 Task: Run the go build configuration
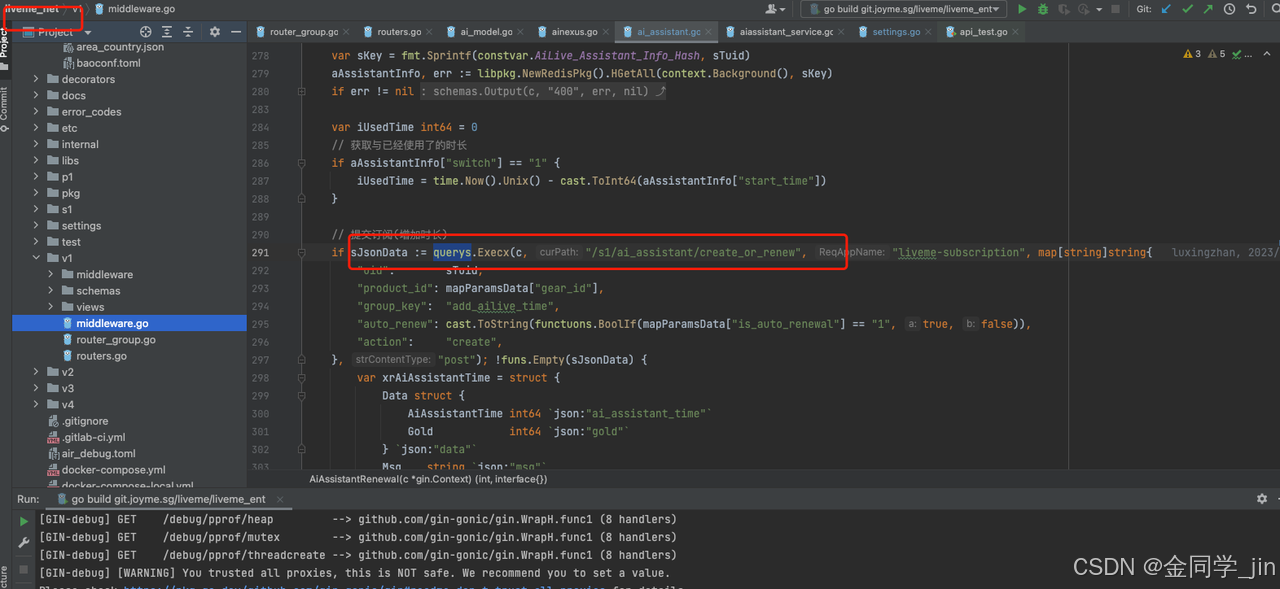(1022, 9)
